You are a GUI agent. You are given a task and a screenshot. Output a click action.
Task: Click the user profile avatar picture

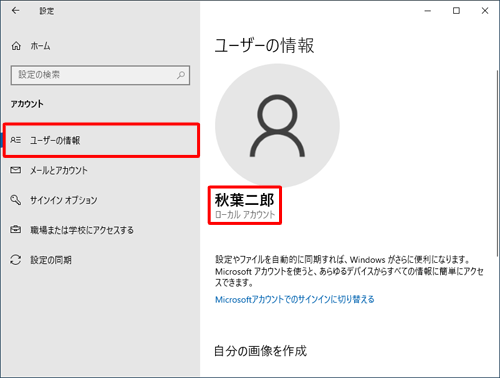click(x=277, y=126)
